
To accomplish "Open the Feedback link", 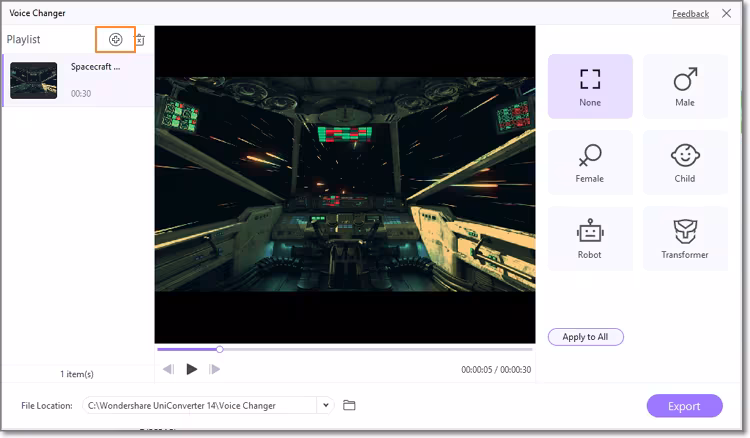I will click(690, 14).
